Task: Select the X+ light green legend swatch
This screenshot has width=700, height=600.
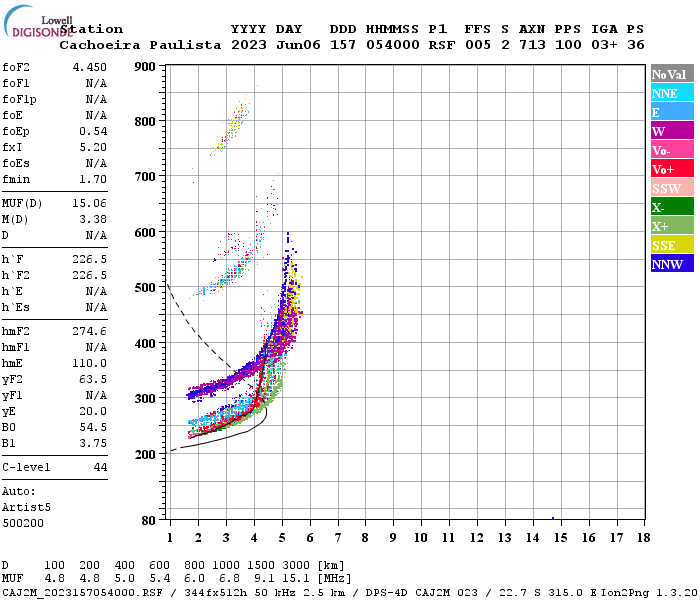Action: coord(672,226)
